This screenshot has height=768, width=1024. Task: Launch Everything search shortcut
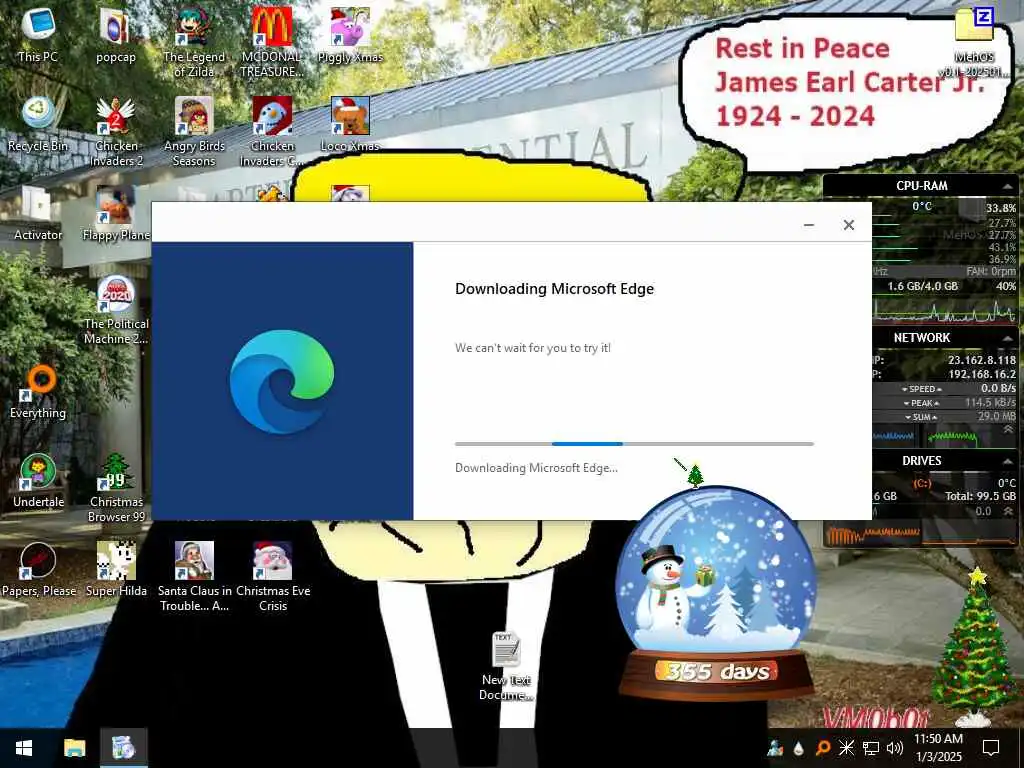(x=38, y=391)
